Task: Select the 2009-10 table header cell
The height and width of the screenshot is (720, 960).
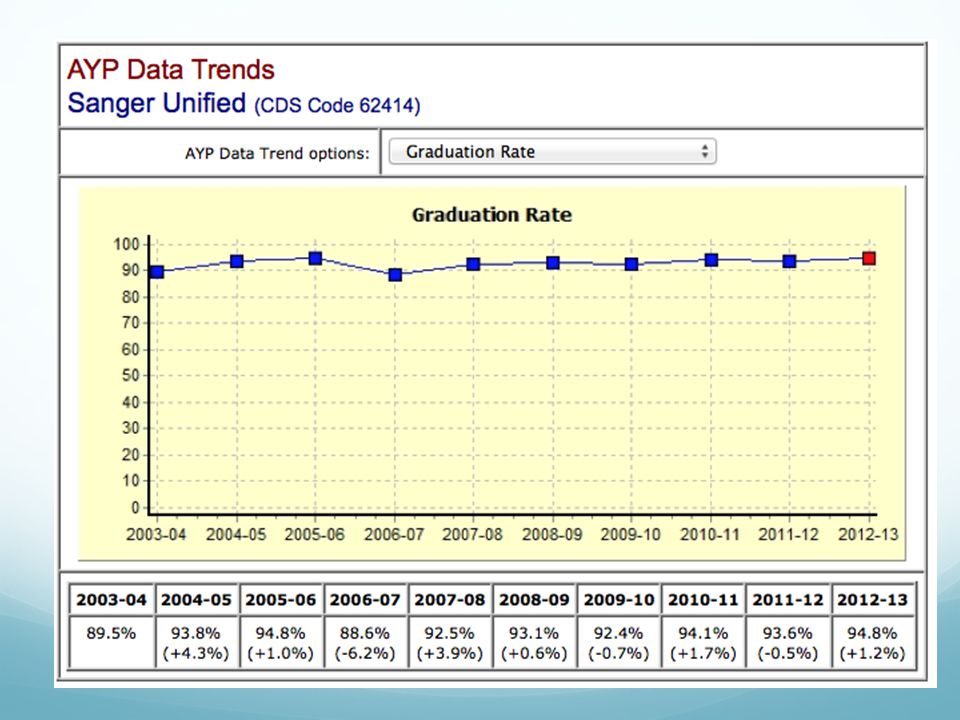Action: point(618,599)
